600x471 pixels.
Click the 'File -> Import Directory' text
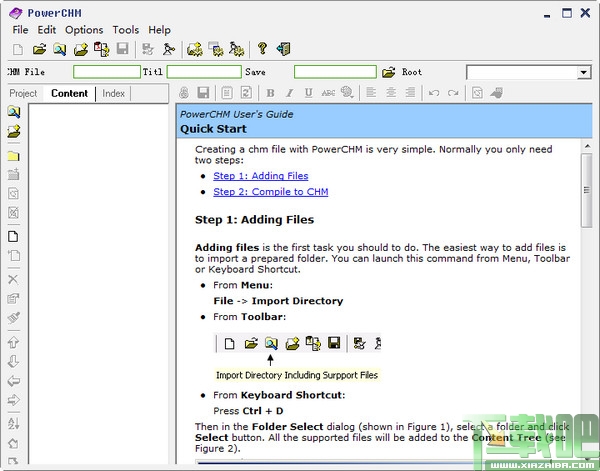(x=278, y=301)
